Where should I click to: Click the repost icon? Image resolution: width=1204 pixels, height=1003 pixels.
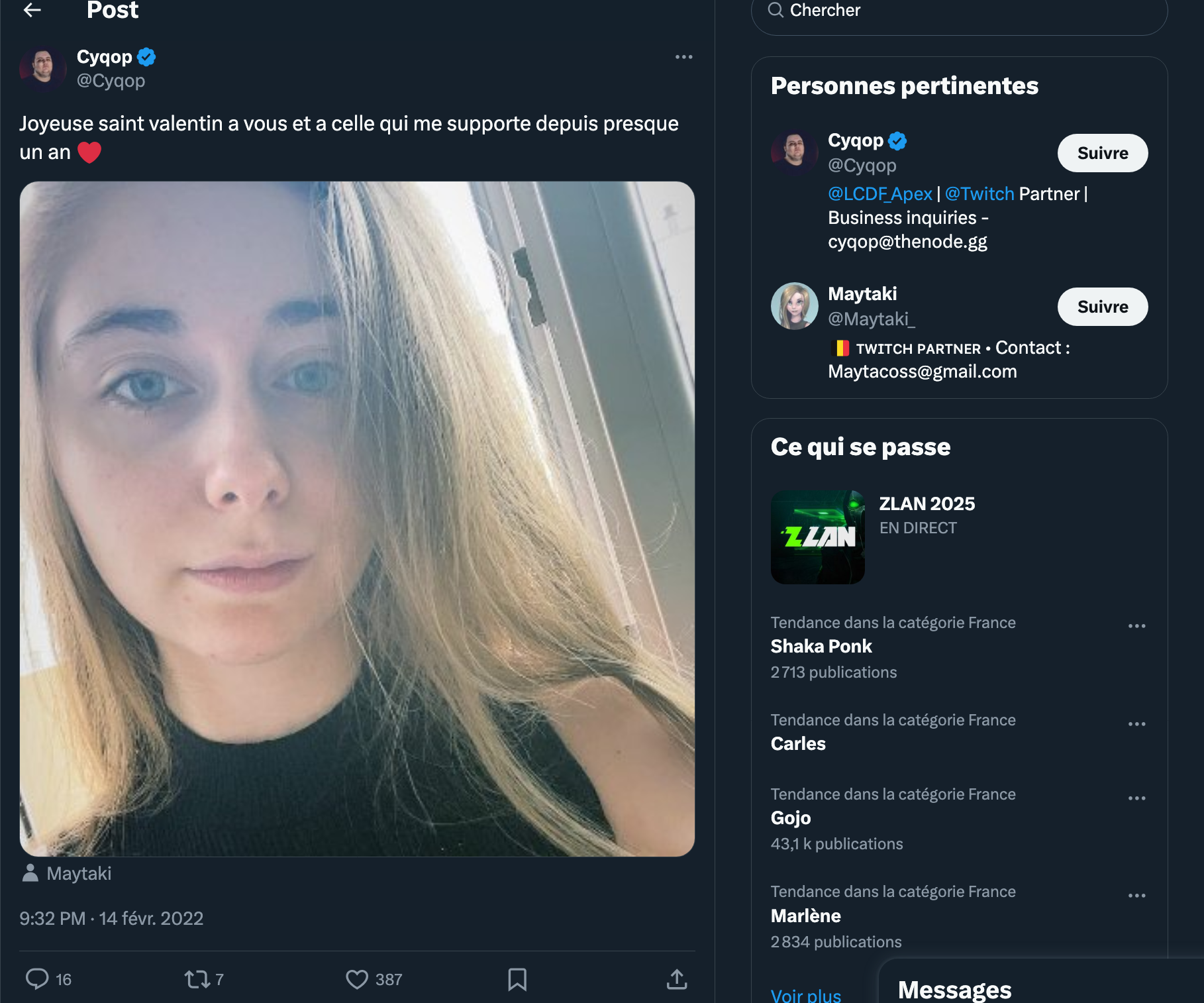(196, 978)
